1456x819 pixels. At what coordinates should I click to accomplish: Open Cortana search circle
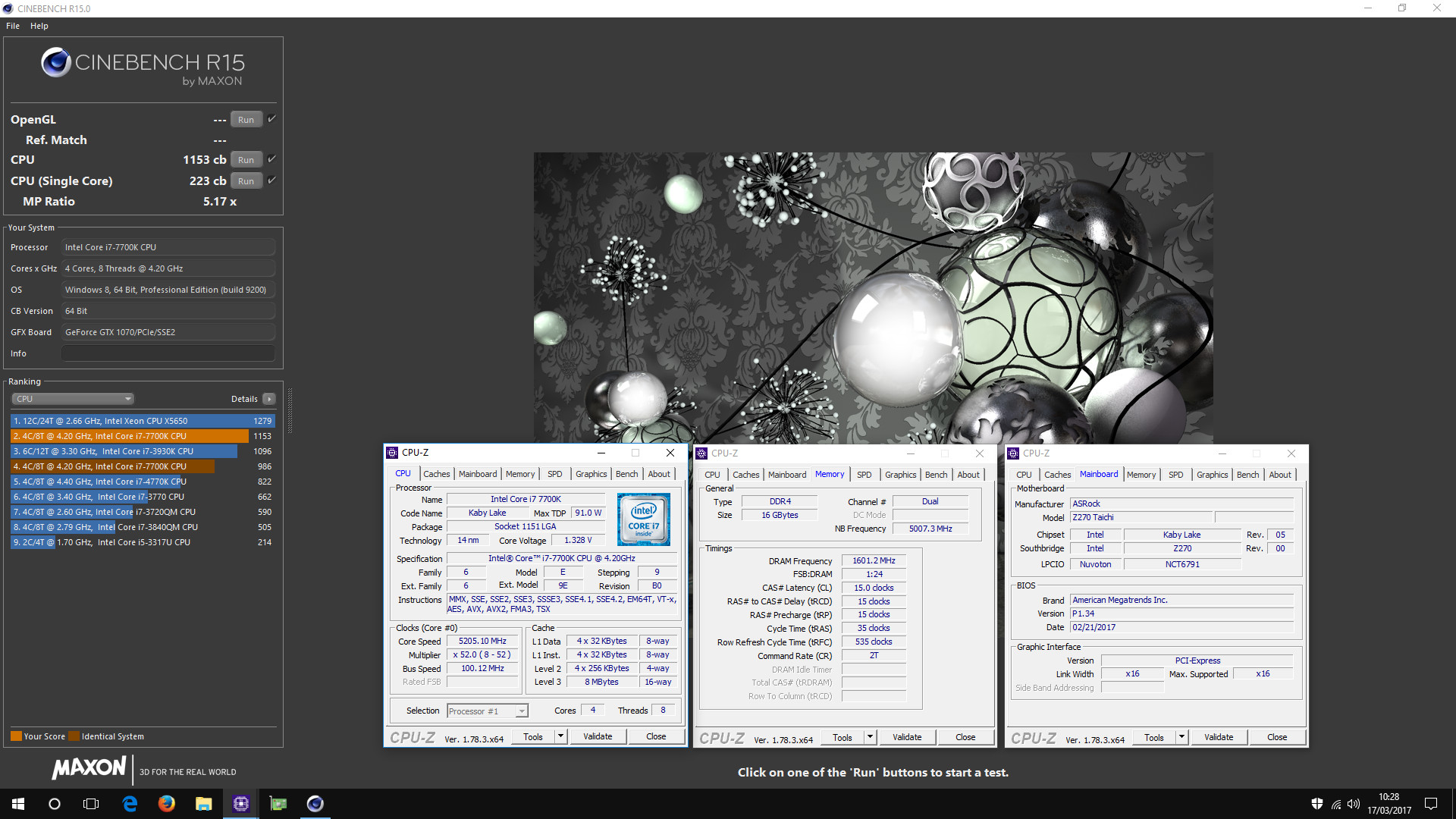click(x=55, y=804)
